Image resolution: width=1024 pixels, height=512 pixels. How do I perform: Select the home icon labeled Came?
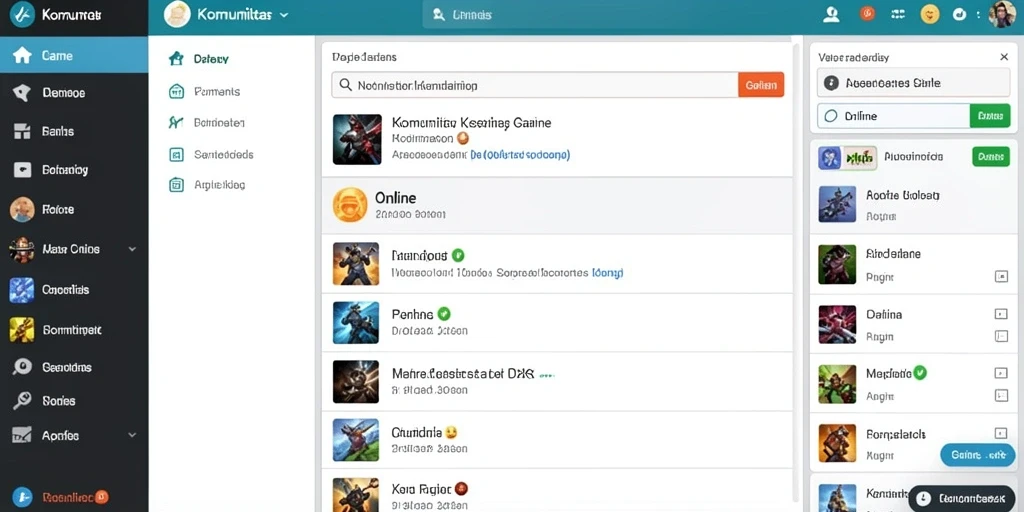22,56
